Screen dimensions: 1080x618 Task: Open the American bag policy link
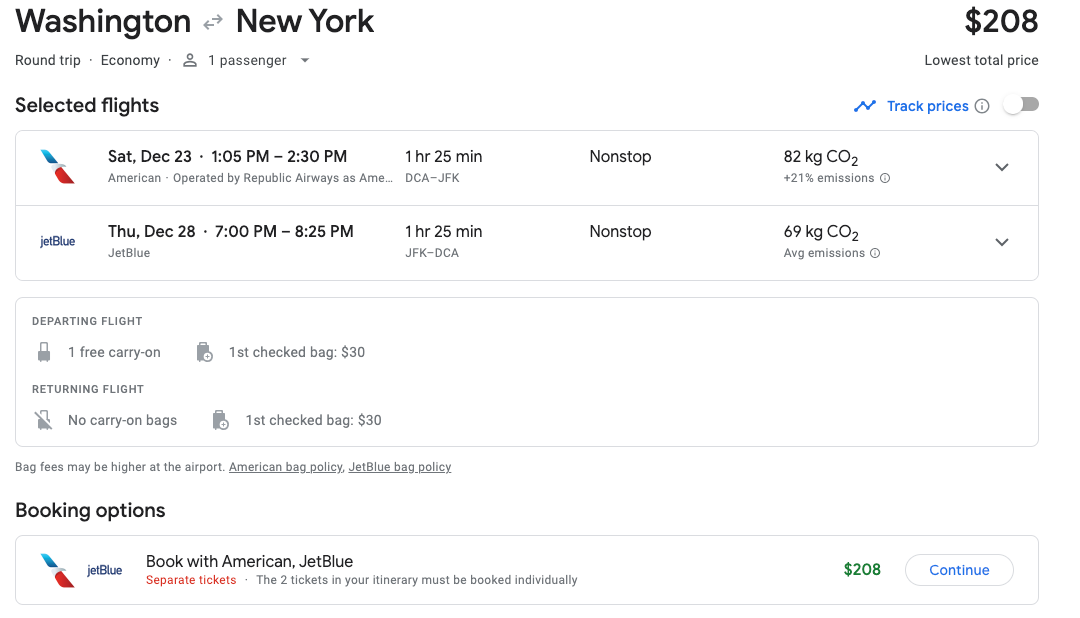(x=285, y=466)
